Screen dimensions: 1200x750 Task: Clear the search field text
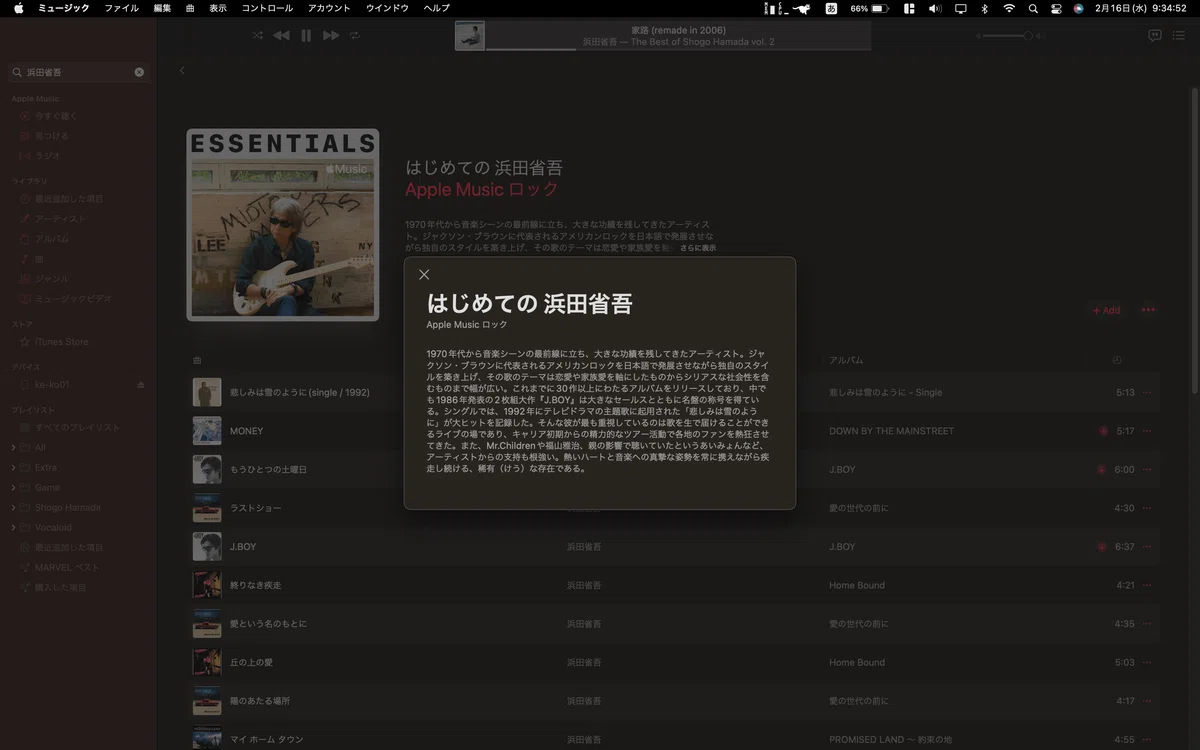pyautogui.click(x=139, y=72)
